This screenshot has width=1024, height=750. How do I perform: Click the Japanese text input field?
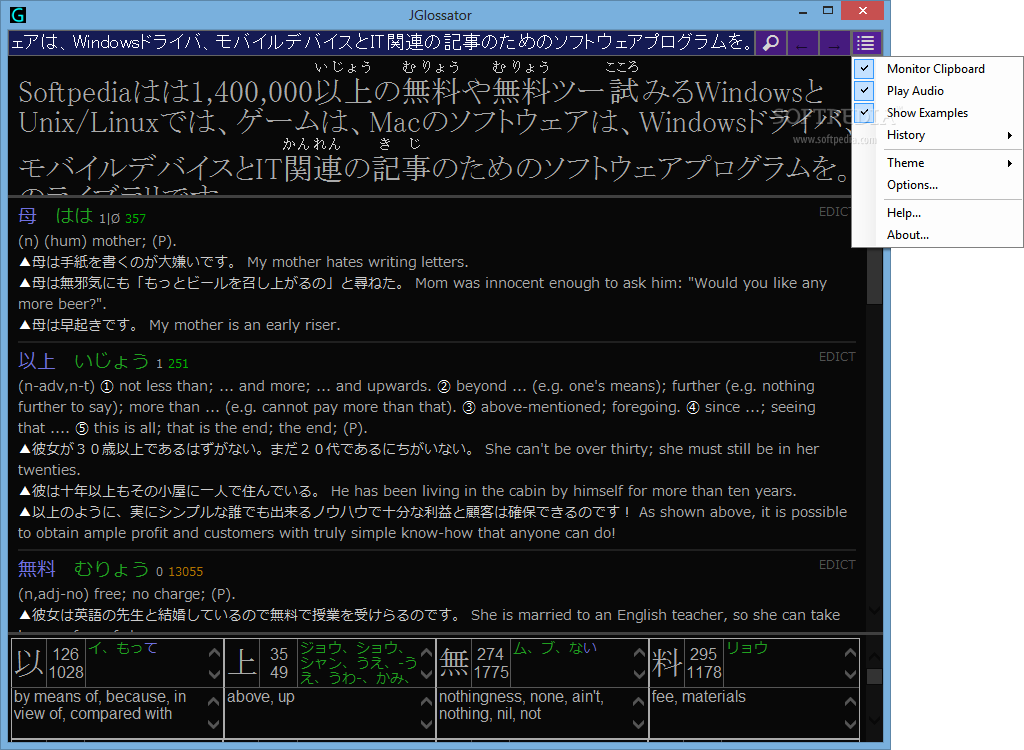pos(381,43)
